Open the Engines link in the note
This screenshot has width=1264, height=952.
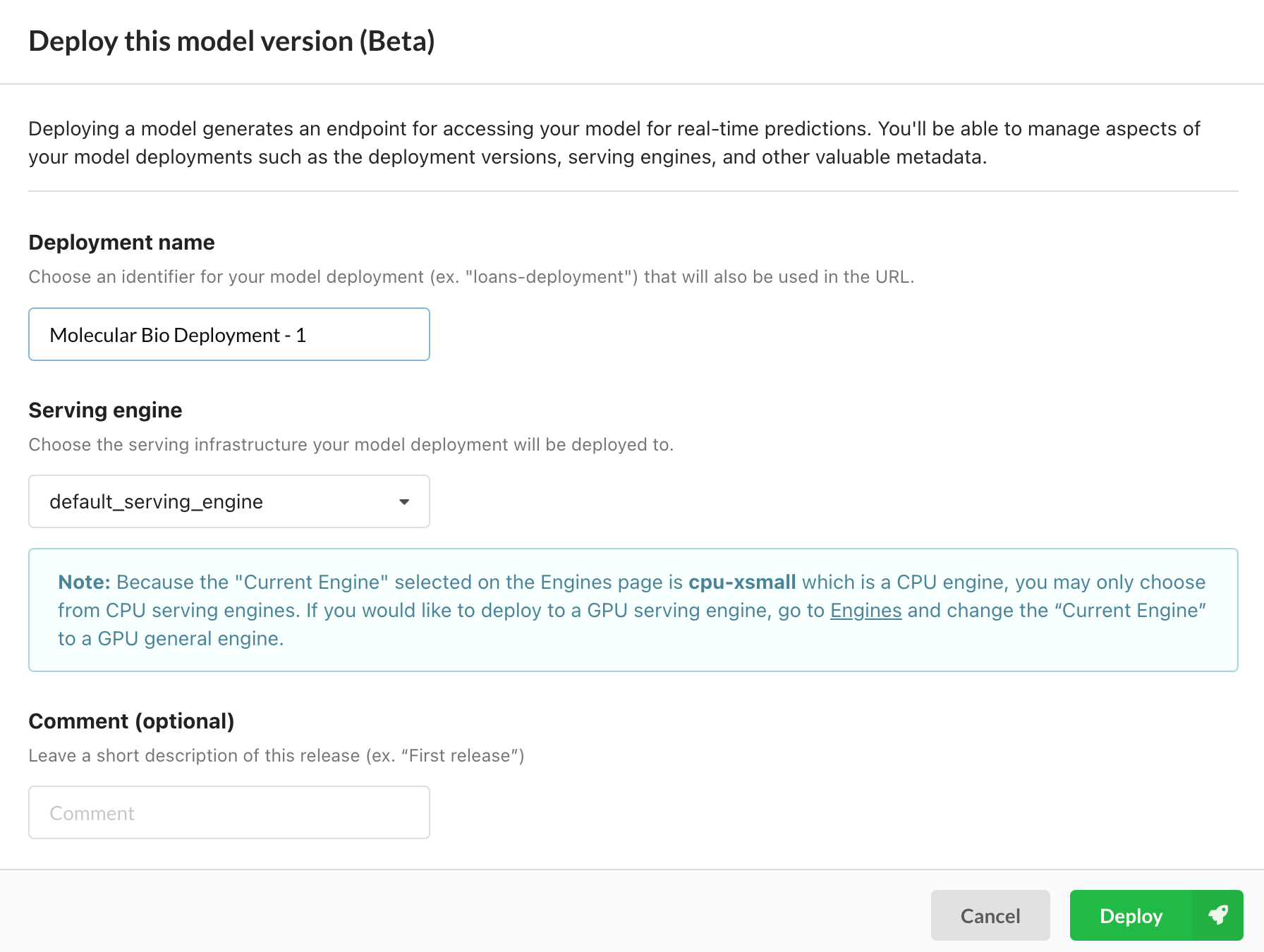pyautogui.click(x=865, y=610)
